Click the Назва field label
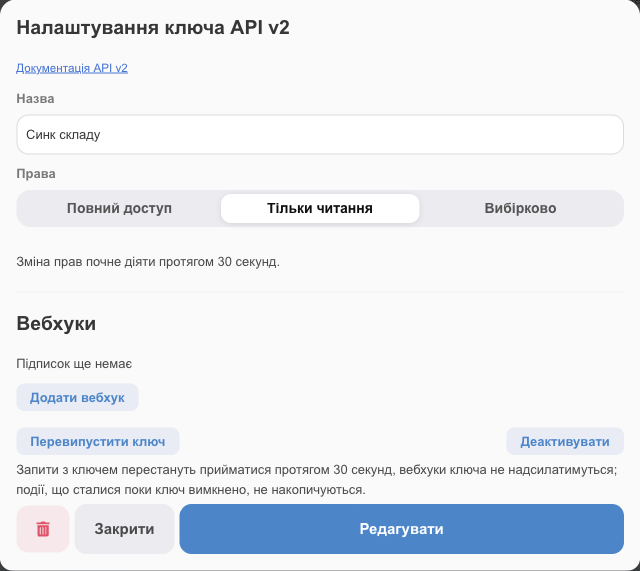Viewport: 640px width, 571px height. [35, 99]
